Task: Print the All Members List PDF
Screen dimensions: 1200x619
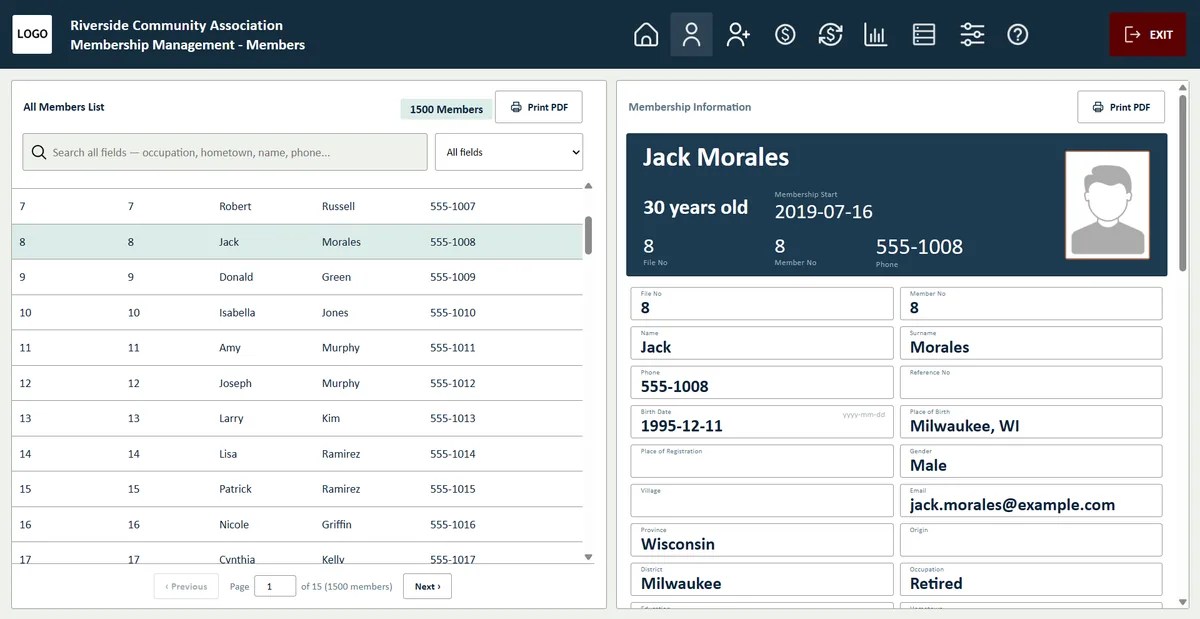Action: tap(539, 107)
